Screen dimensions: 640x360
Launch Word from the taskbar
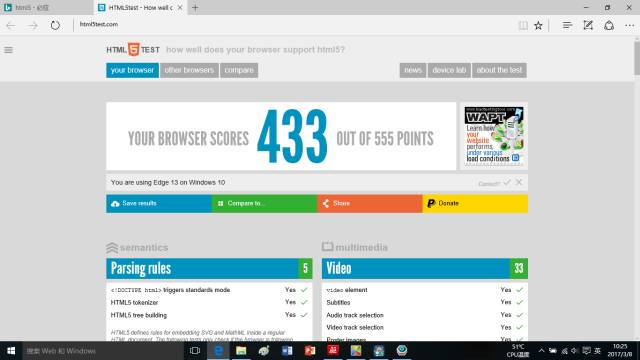(x=287, y=351)
